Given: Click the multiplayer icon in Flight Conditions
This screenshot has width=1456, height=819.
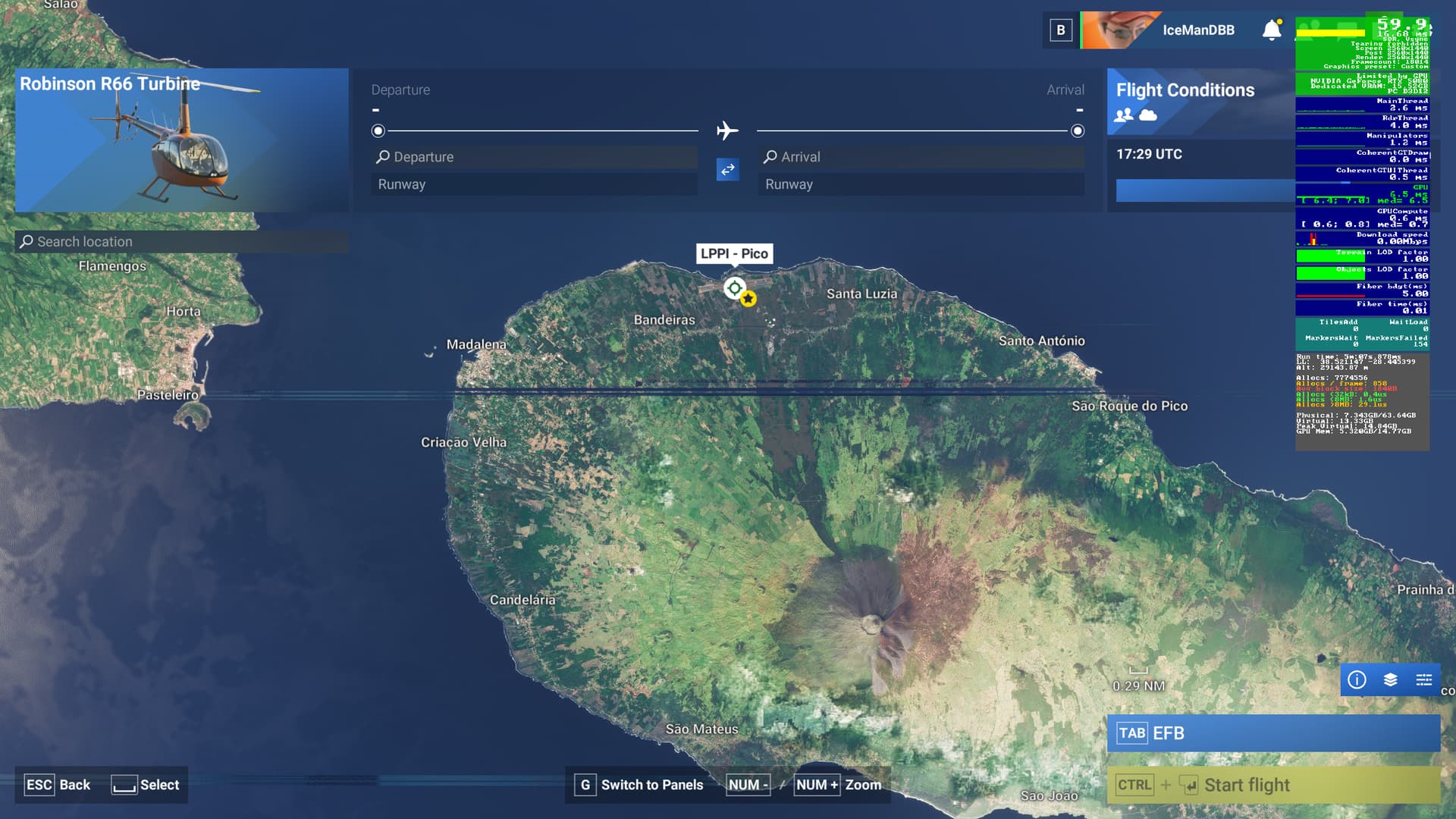Looking at the screenshot, I should tap(1123, 115).
